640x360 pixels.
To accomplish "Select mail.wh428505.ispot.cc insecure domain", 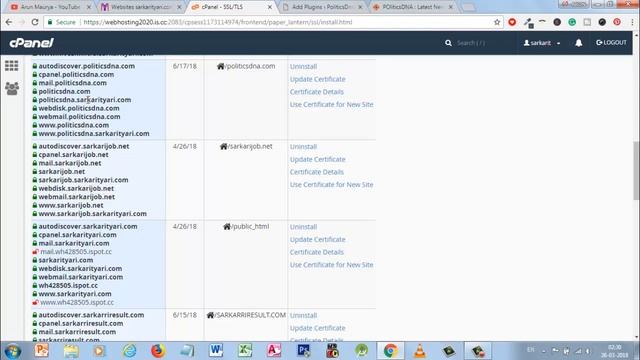I will click(x=76, y=251).
